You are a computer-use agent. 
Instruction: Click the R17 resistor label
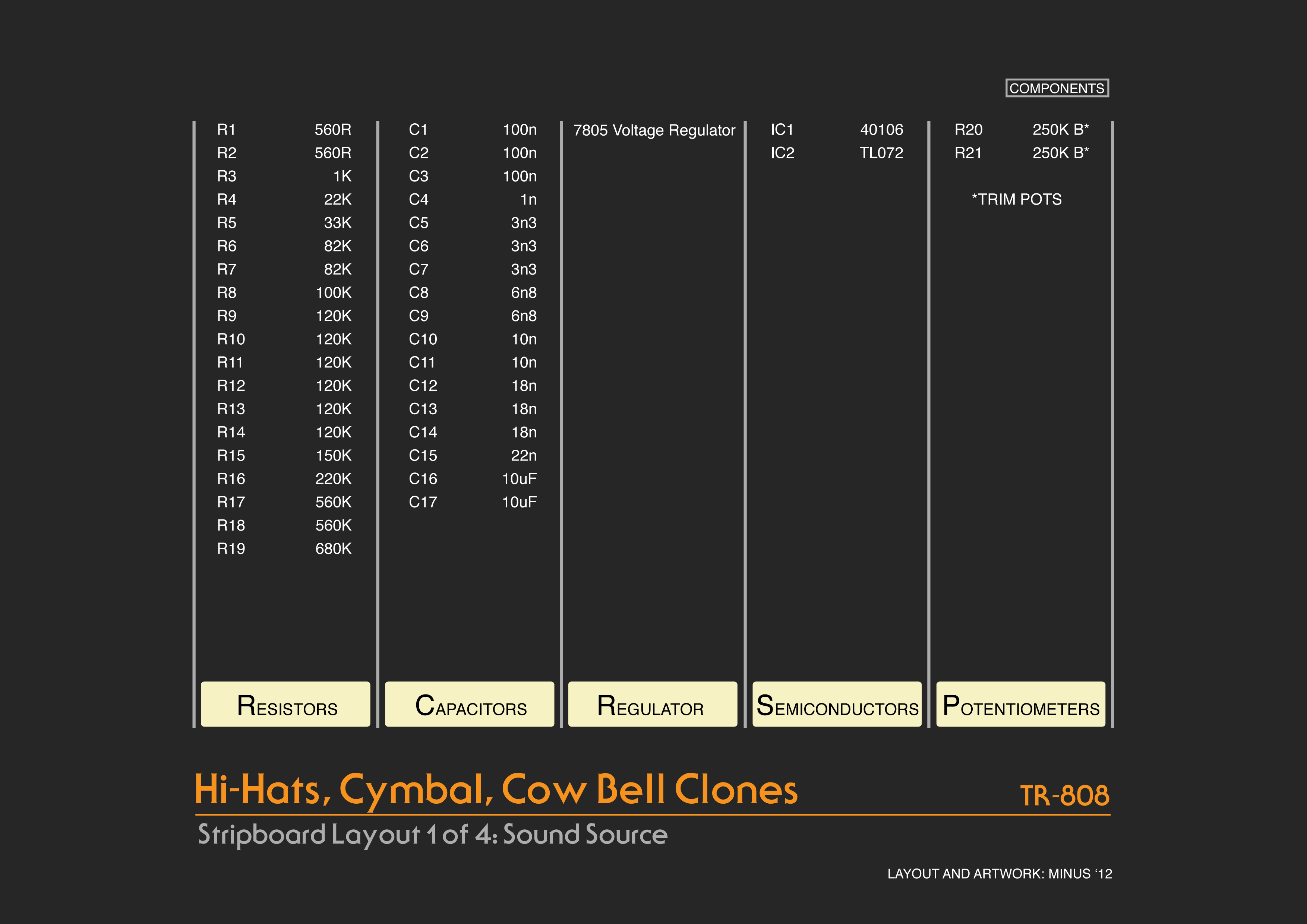coord(231,502)
